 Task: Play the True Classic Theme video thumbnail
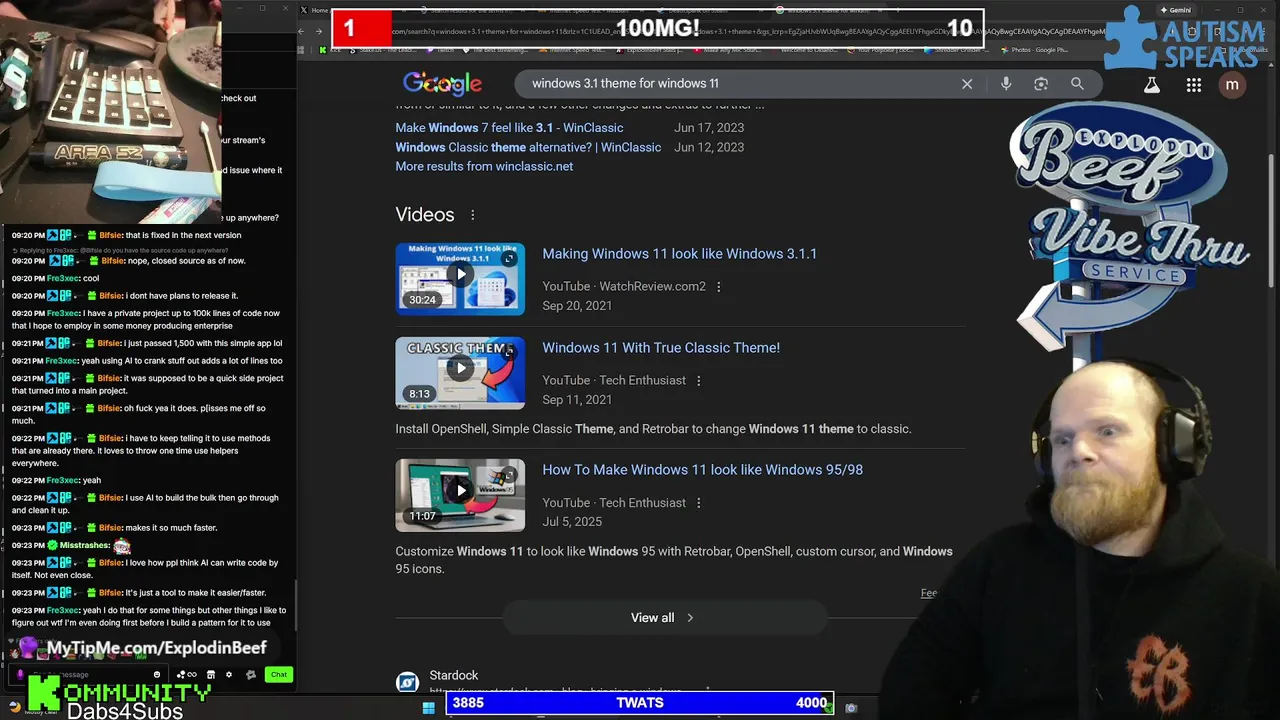coord(460,373)
